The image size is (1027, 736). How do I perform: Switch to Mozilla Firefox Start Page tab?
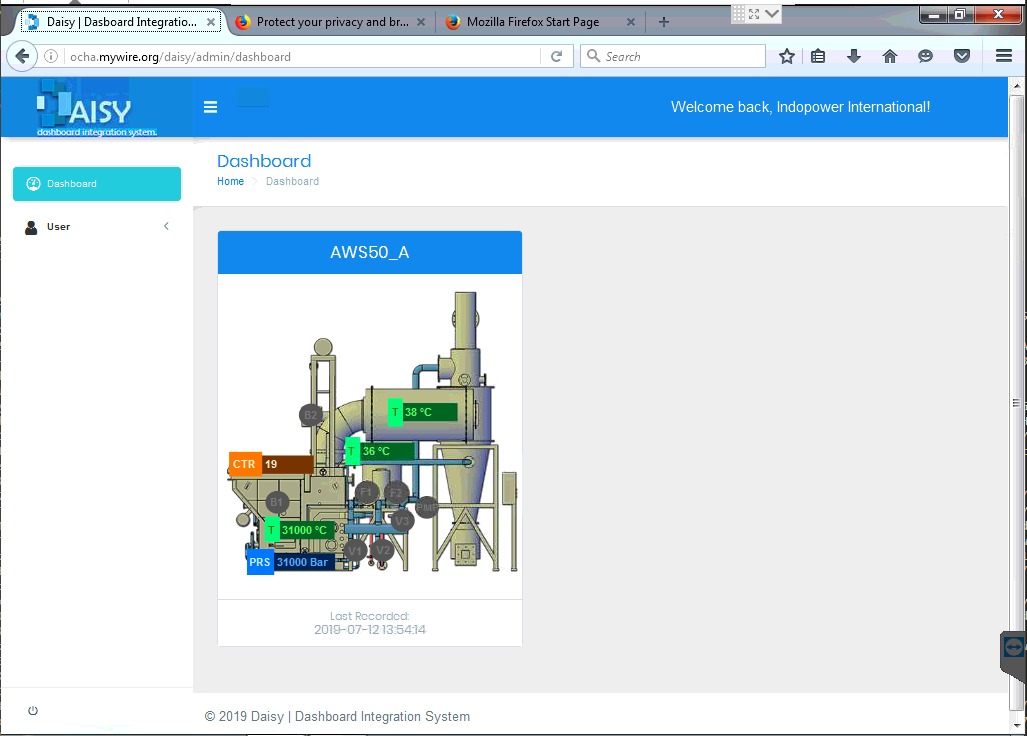(x=532, y=22)
